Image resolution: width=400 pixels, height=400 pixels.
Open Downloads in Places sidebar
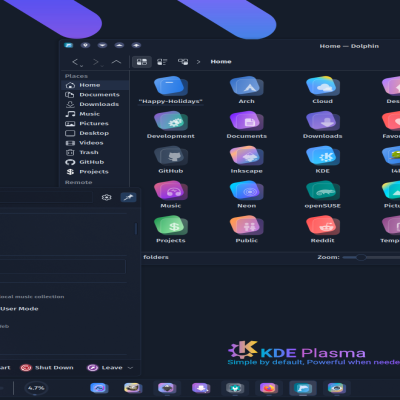point(95,104)
